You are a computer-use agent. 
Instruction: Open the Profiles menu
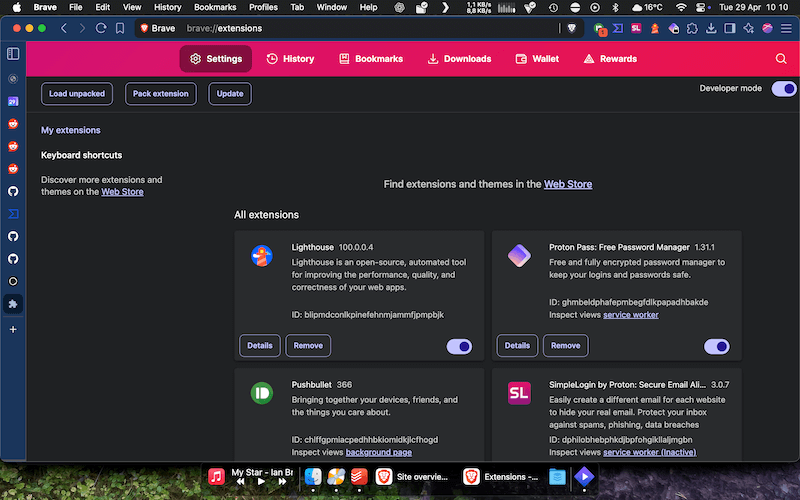[x=263, y=7]
